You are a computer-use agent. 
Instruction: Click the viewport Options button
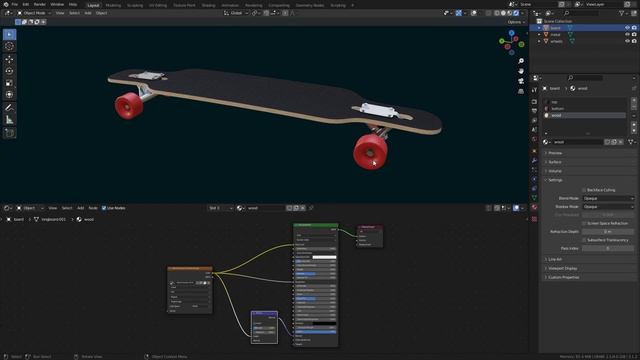pos(516,22)
